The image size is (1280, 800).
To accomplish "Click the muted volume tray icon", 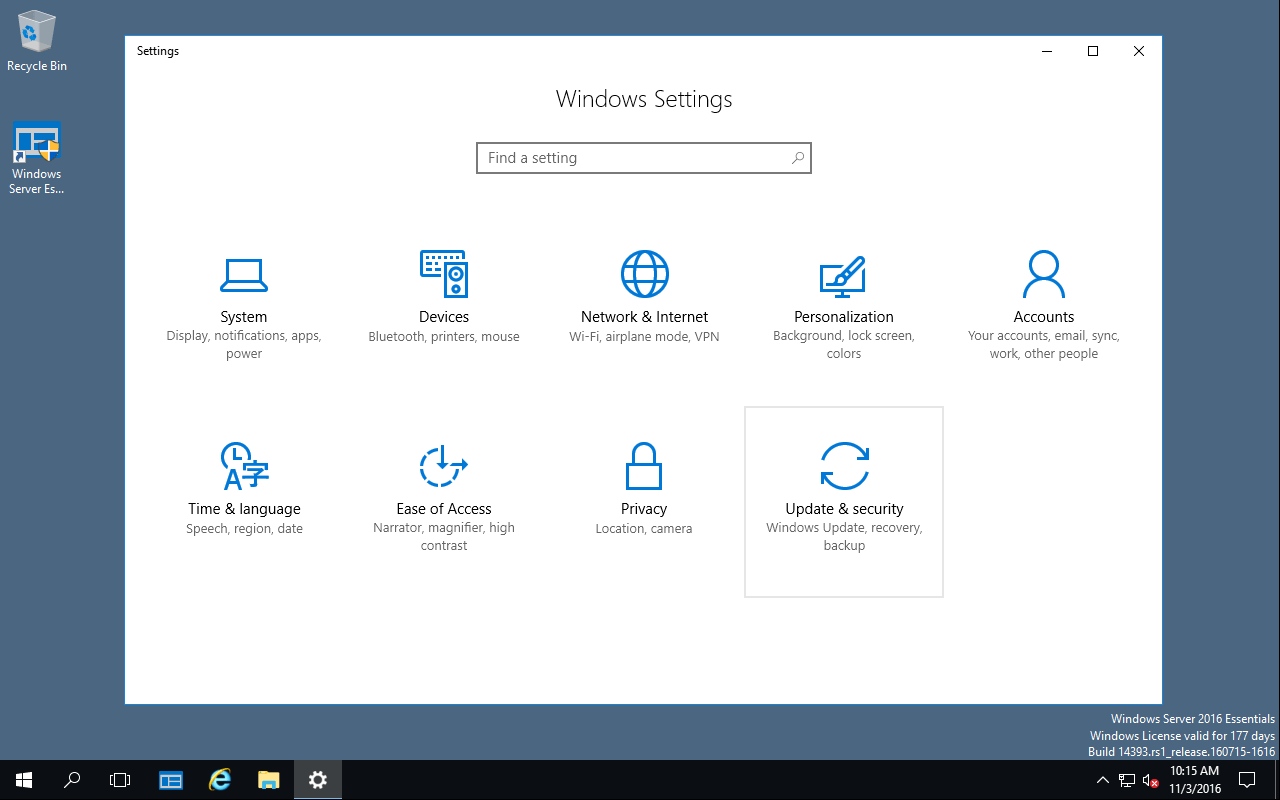I will [x=1151, y=780].
